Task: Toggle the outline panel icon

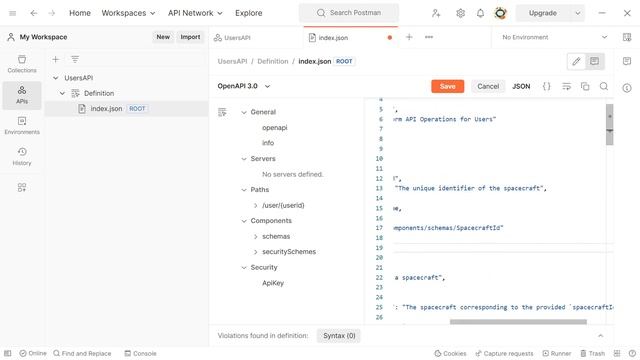Action: (222, 112)
